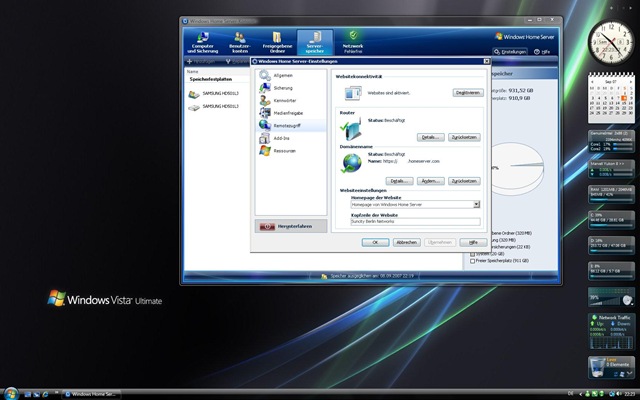
Task: Open Windows Start orb
Action: [11, 393]
